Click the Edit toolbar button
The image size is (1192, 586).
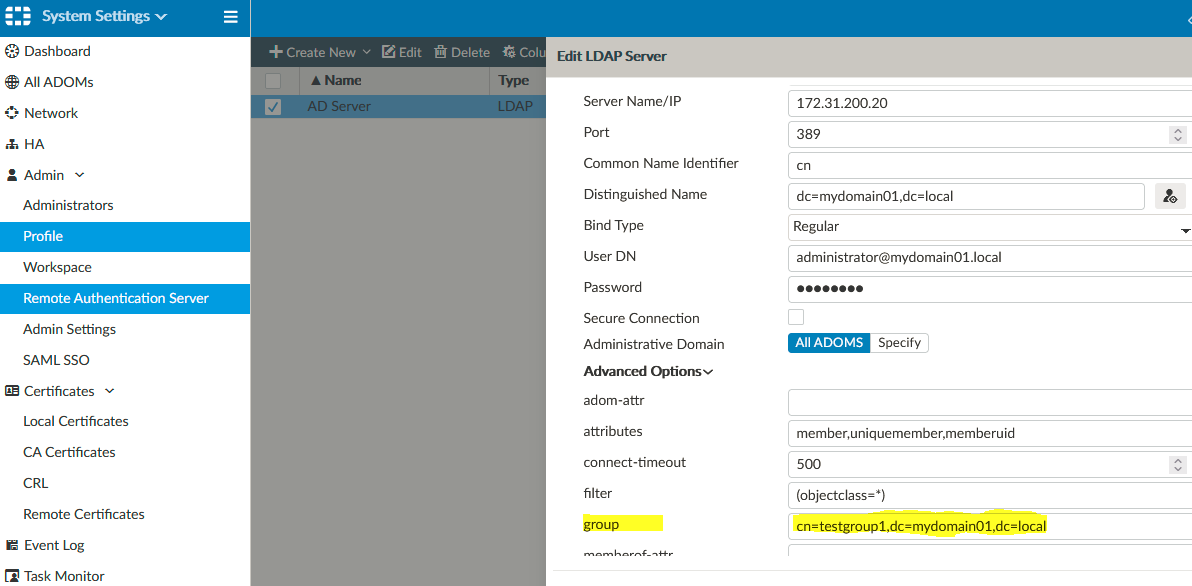pos(402,52)
